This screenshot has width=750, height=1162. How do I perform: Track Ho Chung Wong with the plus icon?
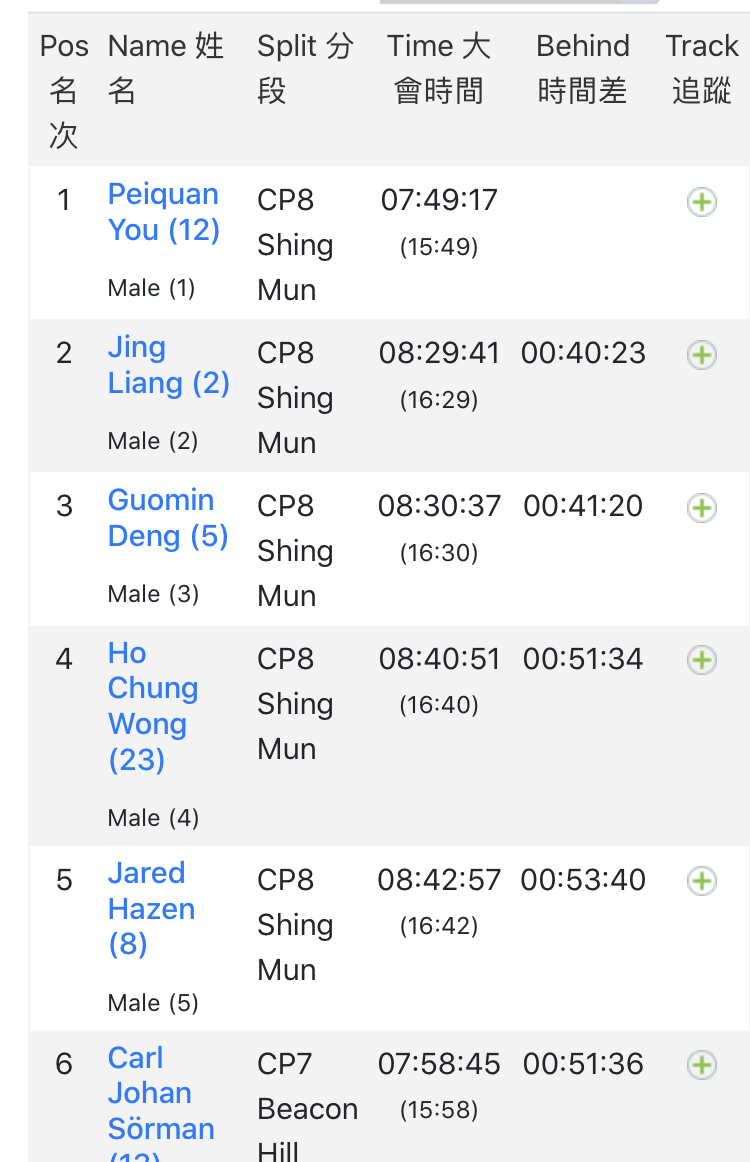pyautogui.click(x=701, y=660)
